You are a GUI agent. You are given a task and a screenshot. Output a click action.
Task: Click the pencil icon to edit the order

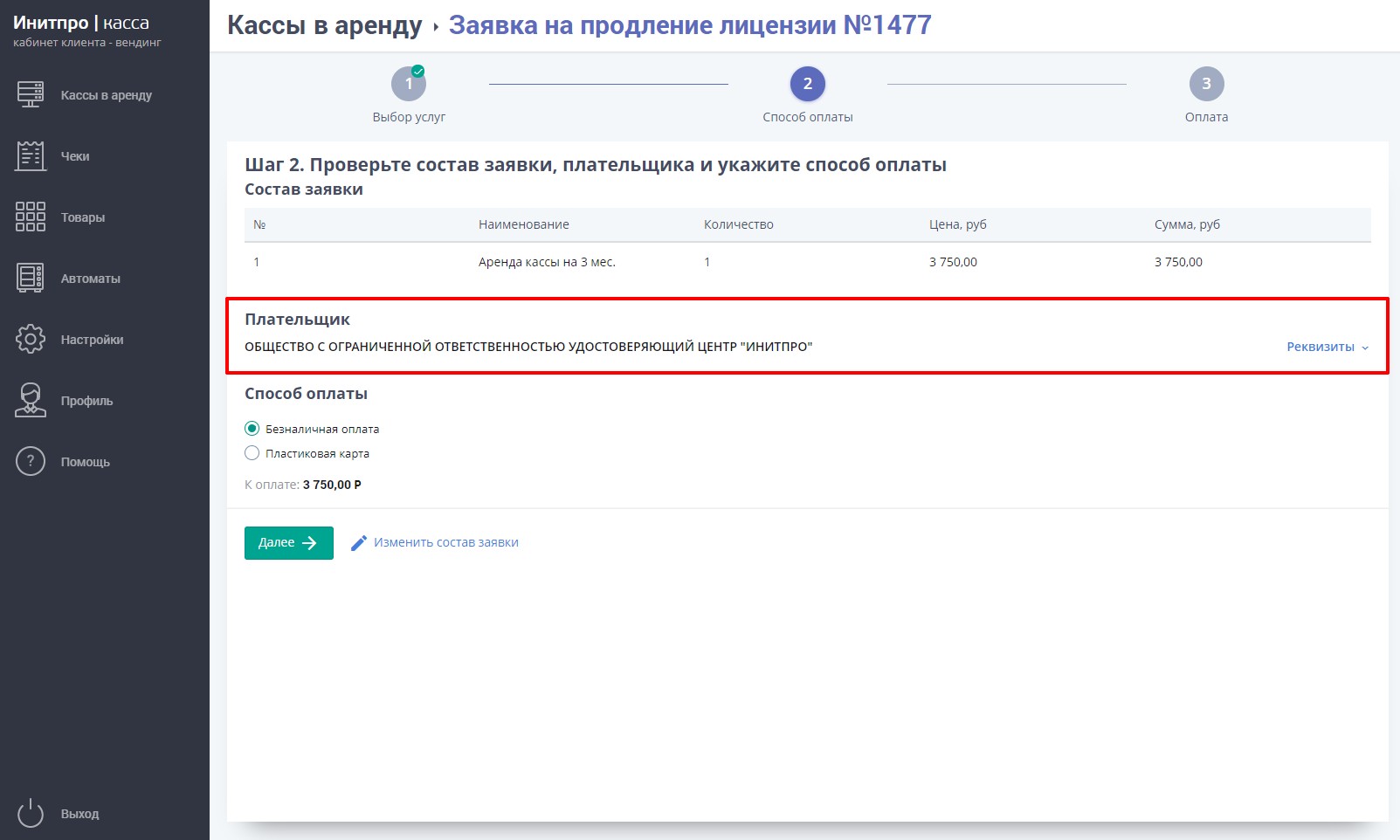pyautogui.click(x=359, y=543)
